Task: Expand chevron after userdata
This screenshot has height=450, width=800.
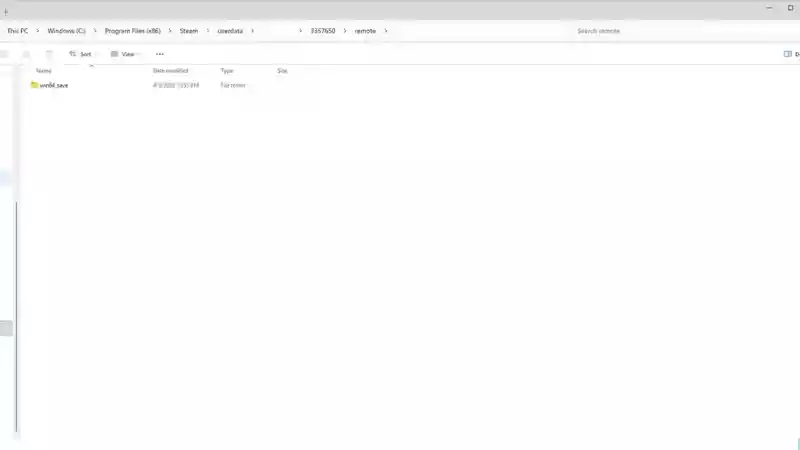Action: tap(252, 31)
